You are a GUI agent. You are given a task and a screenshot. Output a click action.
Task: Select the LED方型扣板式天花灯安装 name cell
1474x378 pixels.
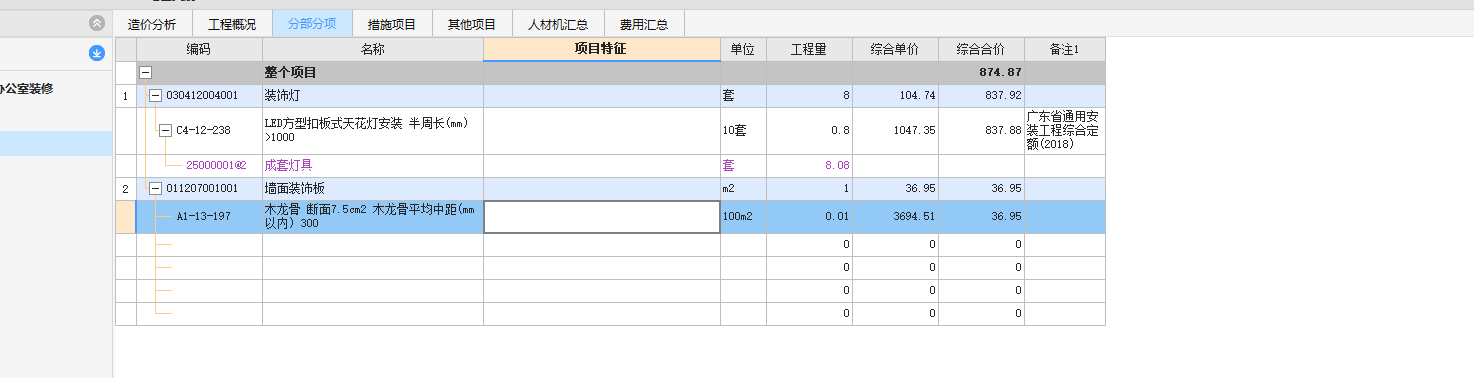373,131
